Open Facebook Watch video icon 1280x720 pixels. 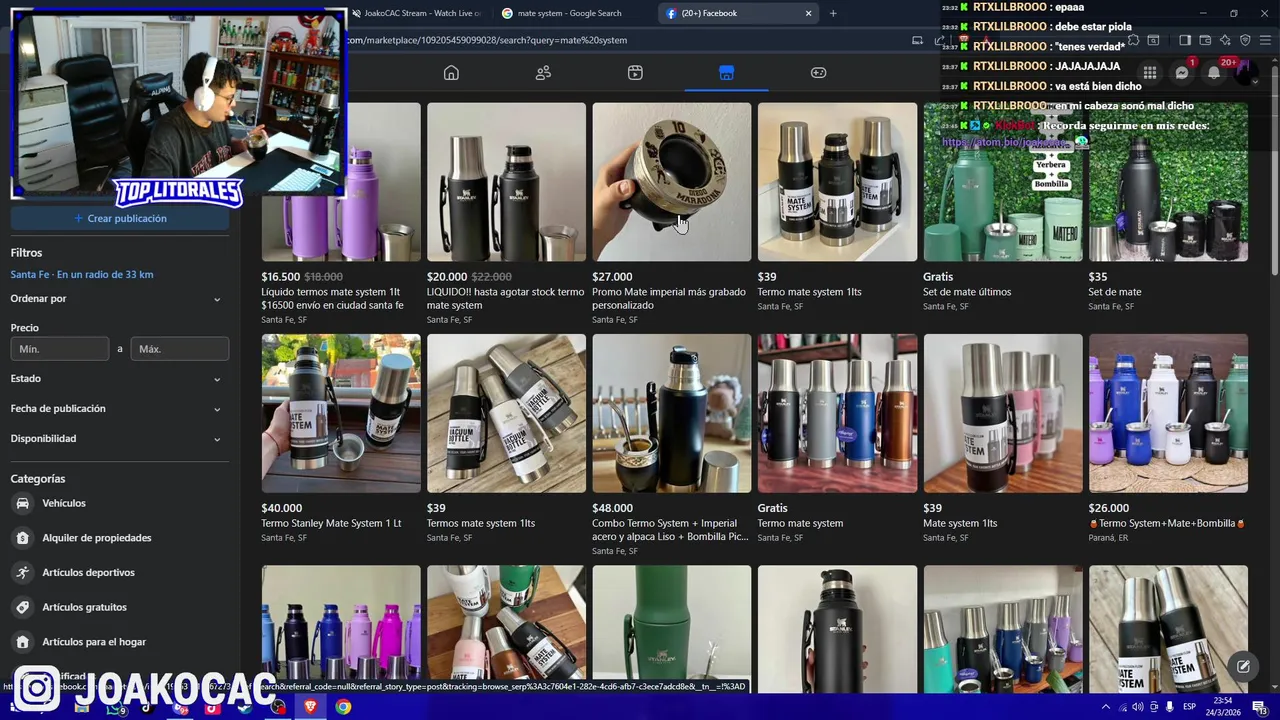635,72
